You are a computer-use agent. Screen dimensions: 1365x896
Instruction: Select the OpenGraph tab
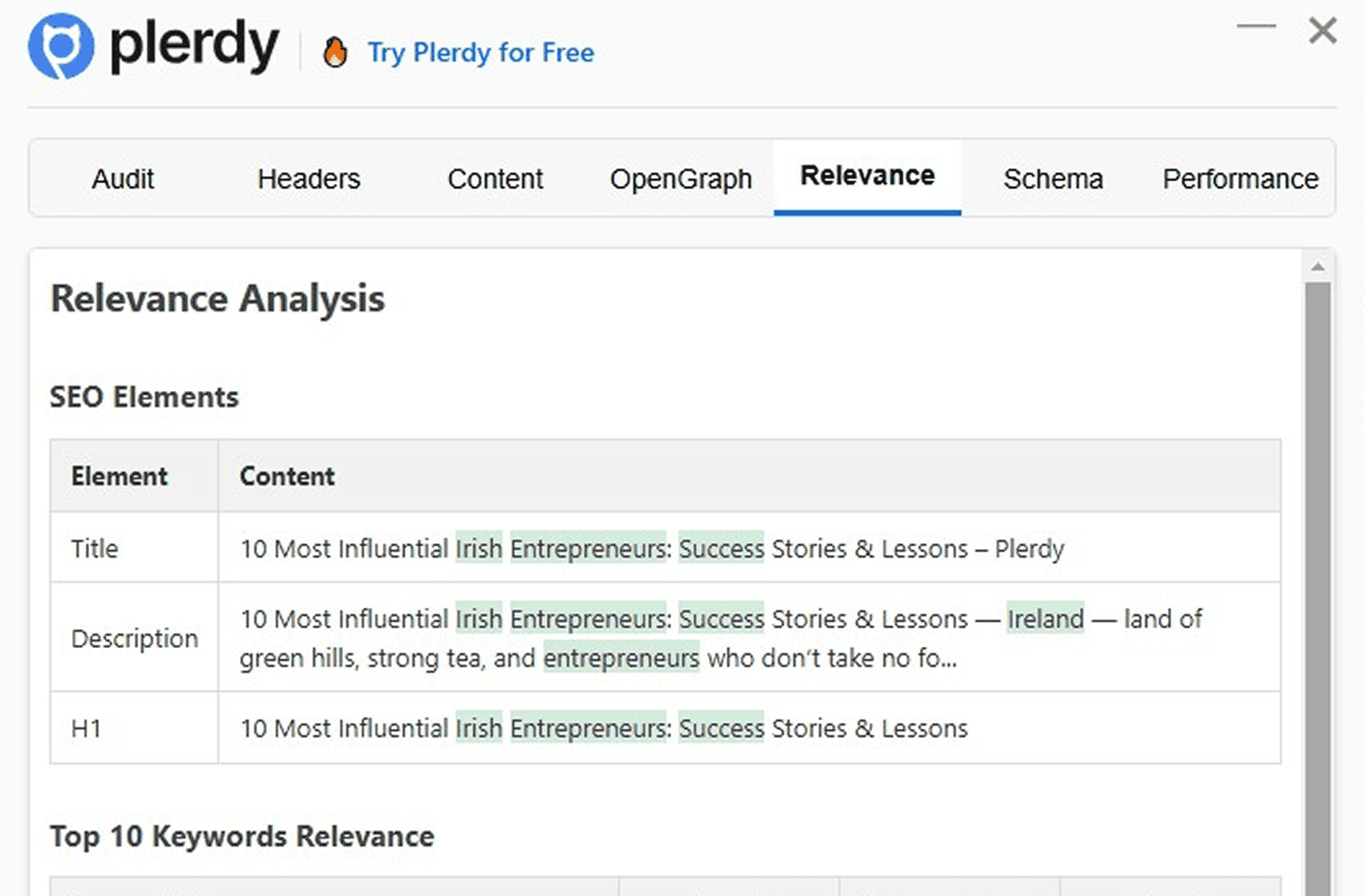pos(681,179)
